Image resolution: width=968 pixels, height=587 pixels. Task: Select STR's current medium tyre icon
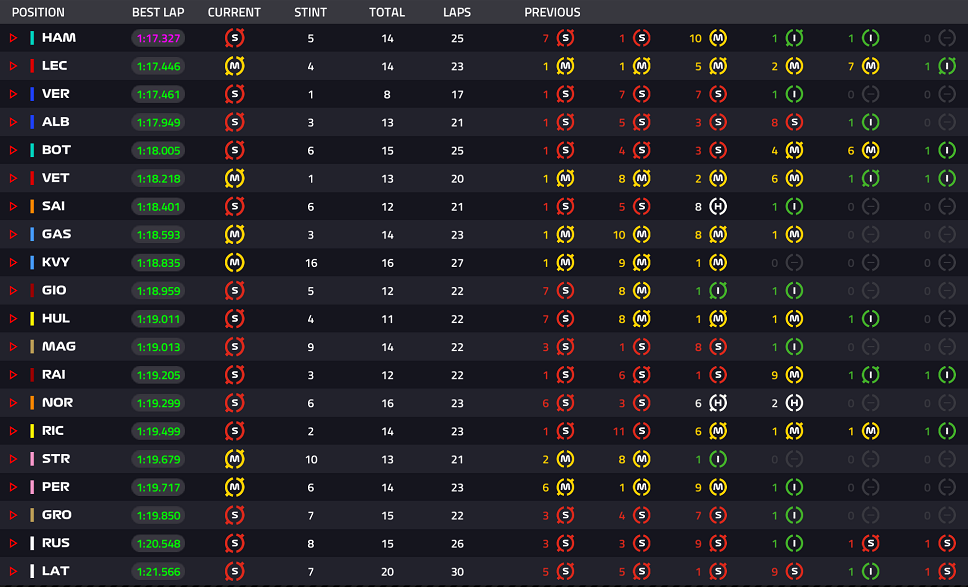235,459
